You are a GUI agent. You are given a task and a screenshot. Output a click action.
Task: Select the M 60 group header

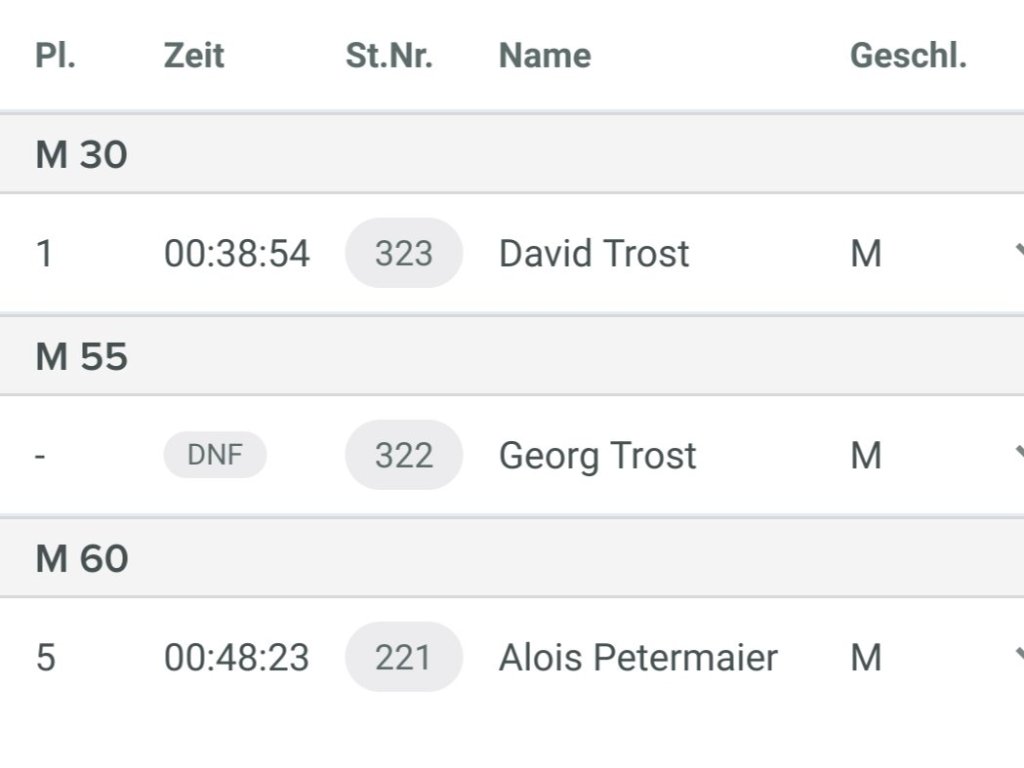click(x=82, y=559)
